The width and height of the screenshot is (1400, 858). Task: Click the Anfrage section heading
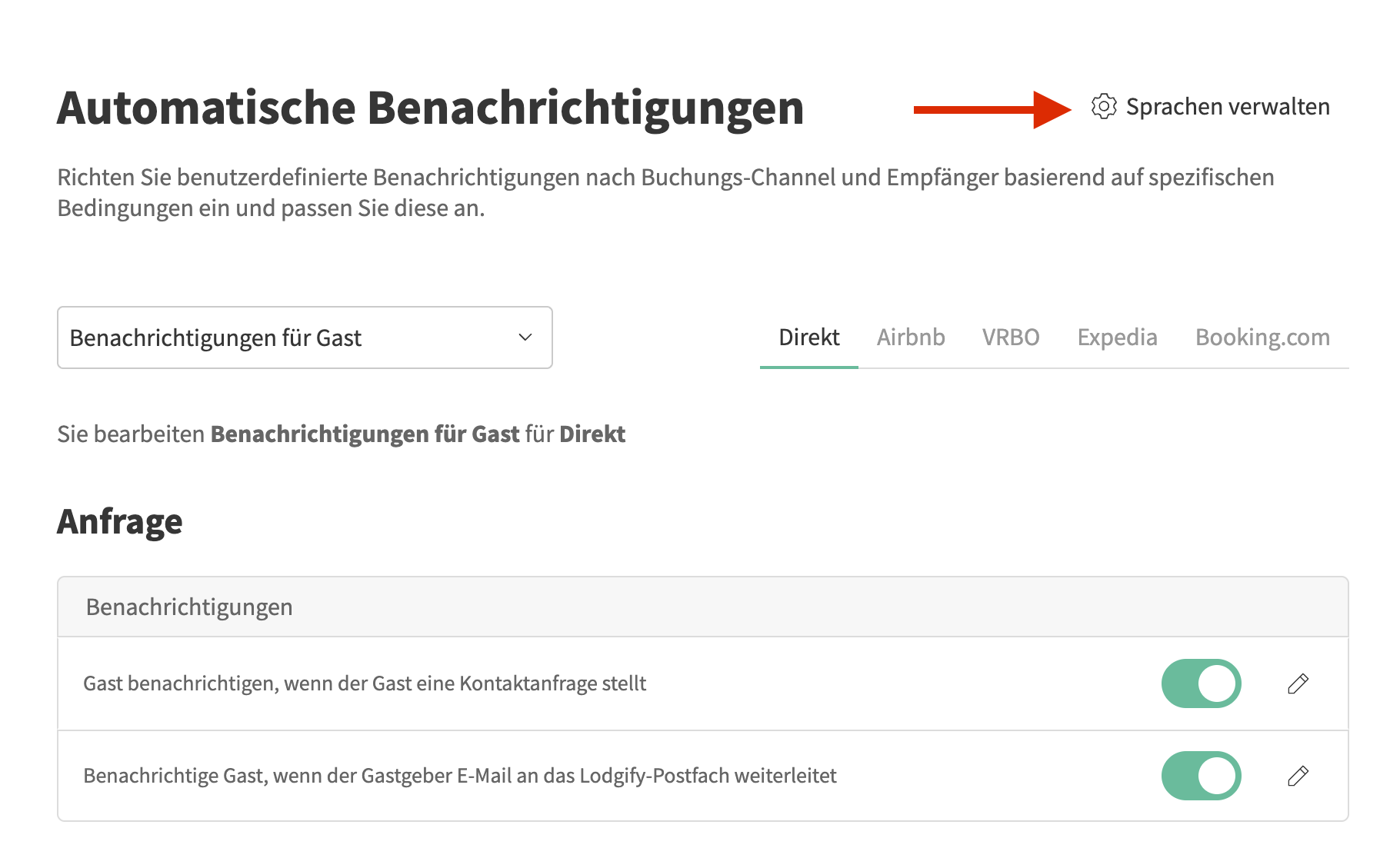tap(120, 521)
